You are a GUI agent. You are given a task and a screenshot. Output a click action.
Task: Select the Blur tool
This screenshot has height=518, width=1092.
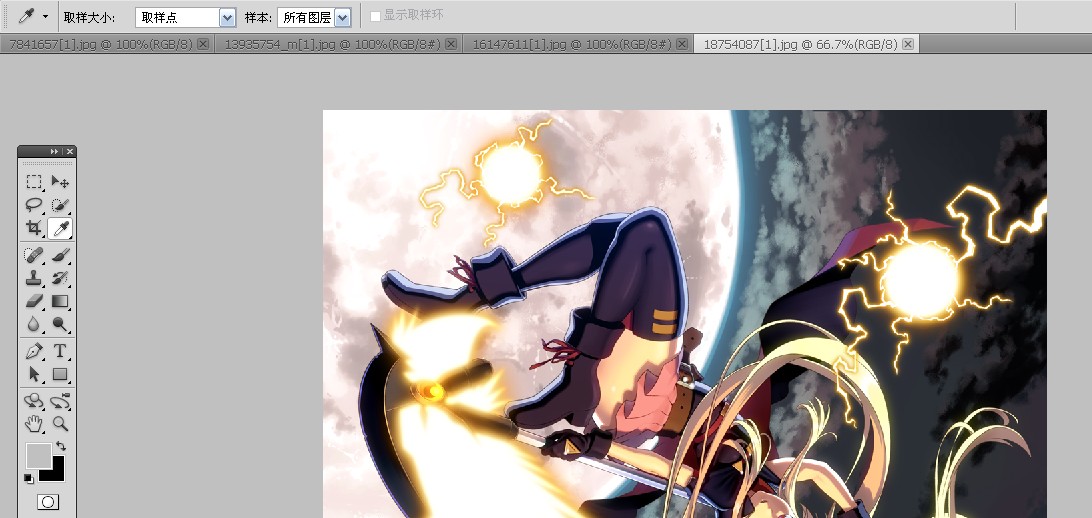(33, 324)
